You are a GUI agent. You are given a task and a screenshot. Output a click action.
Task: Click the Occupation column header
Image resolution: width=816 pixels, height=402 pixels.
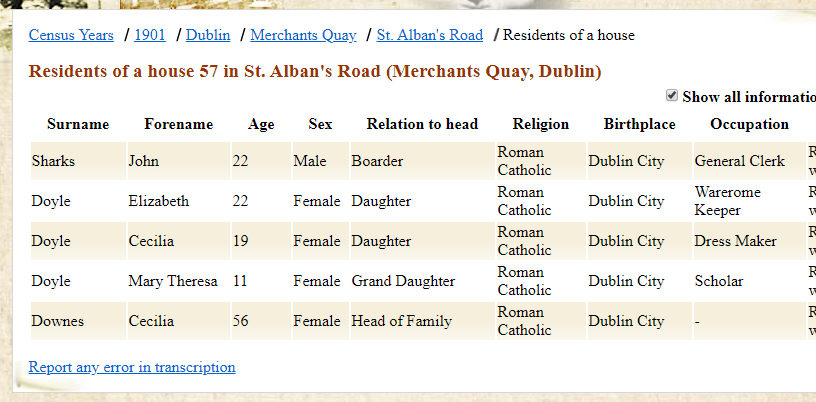[749, 124]
